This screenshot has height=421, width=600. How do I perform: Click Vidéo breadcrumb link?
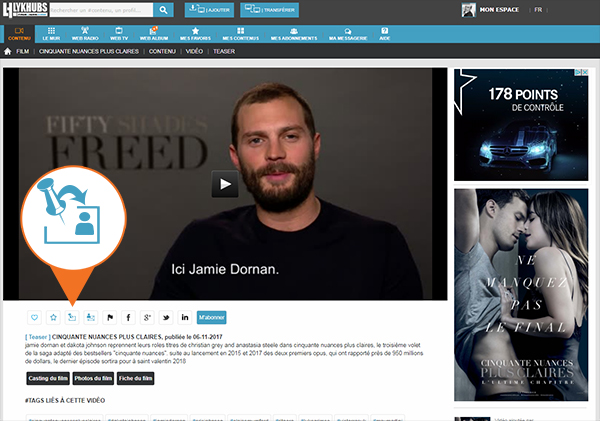click(194, 51)
